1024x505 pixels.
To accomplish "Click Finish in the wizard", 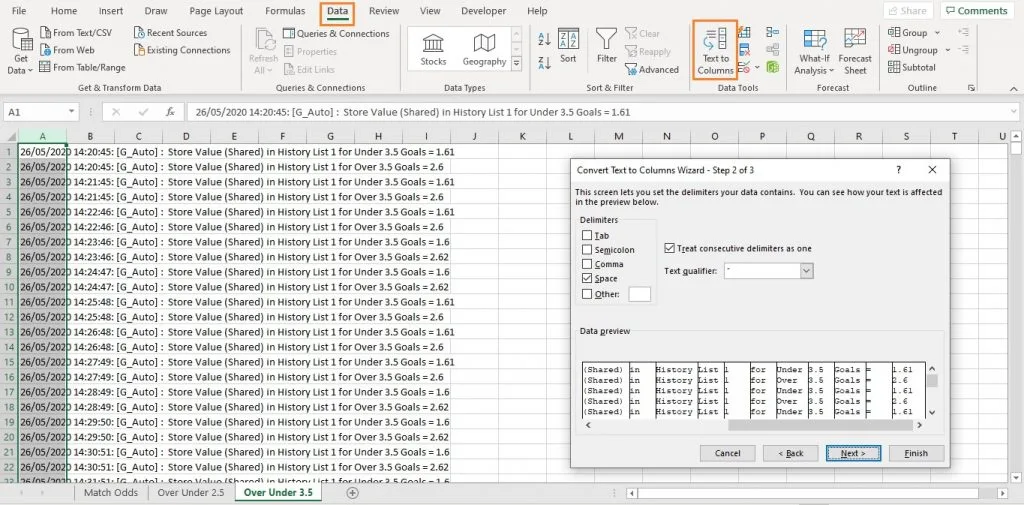I will (916, 453).
